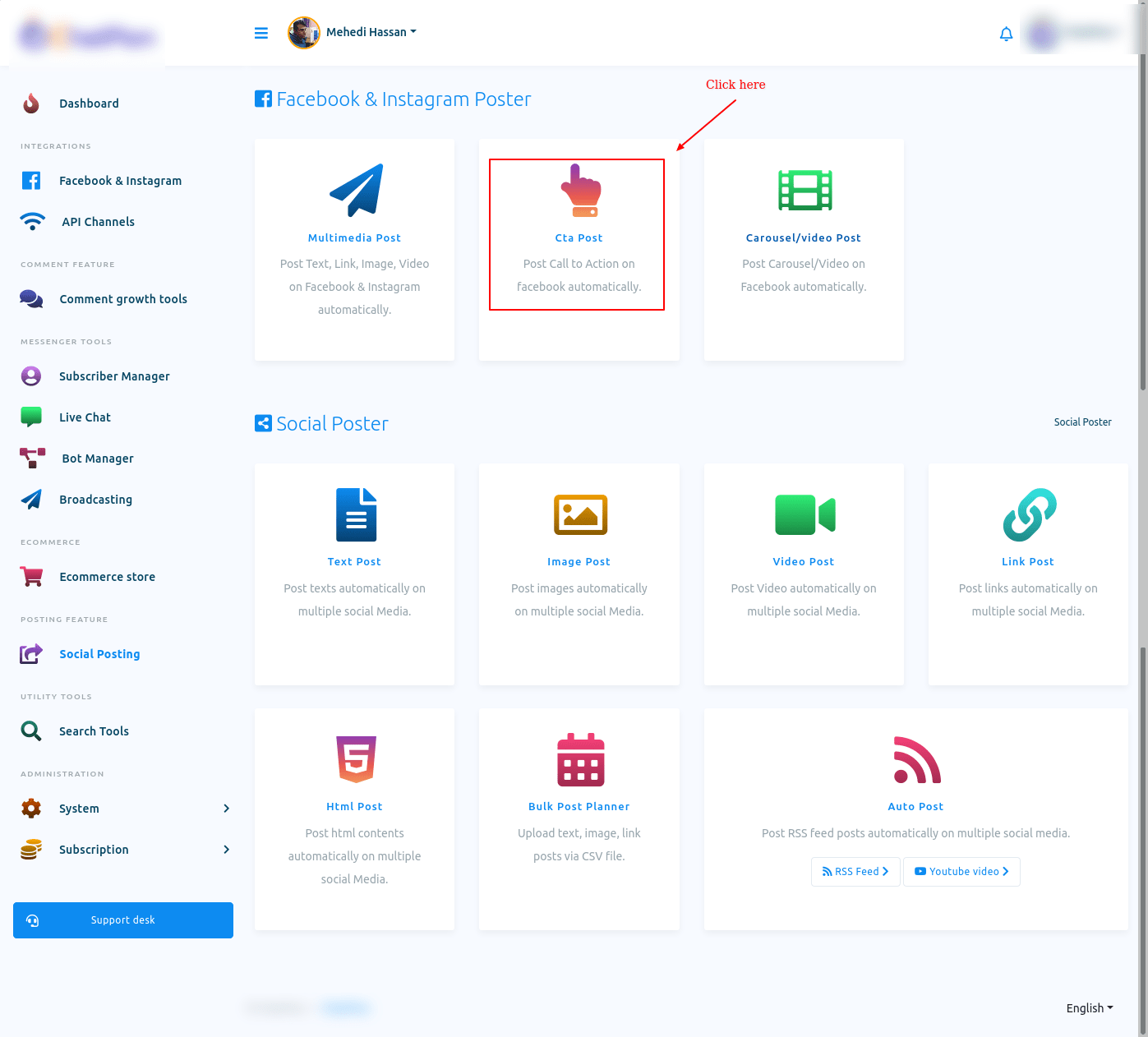Image resolution: width=1148 pixels, height=1037 pixels.
Task: Click Link Post chain icon
Action: coord(1030,515)
